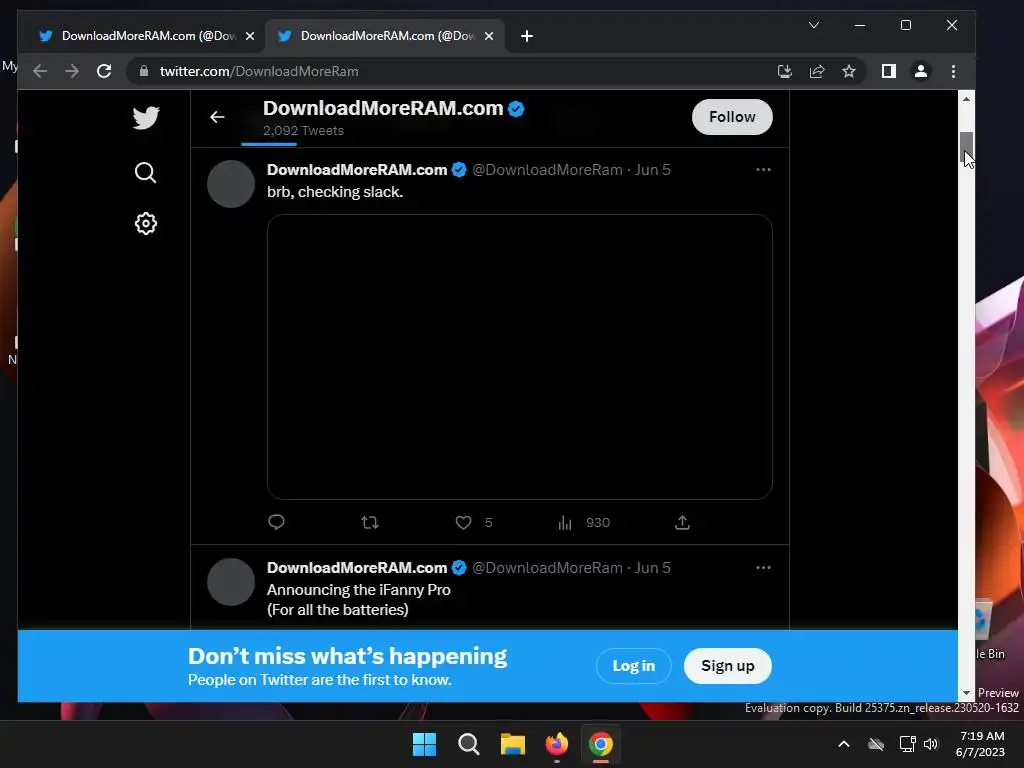Open Settings gear icon in Twitter sidebar
The width and height of the screenshot is (1024, 768).
146,224
